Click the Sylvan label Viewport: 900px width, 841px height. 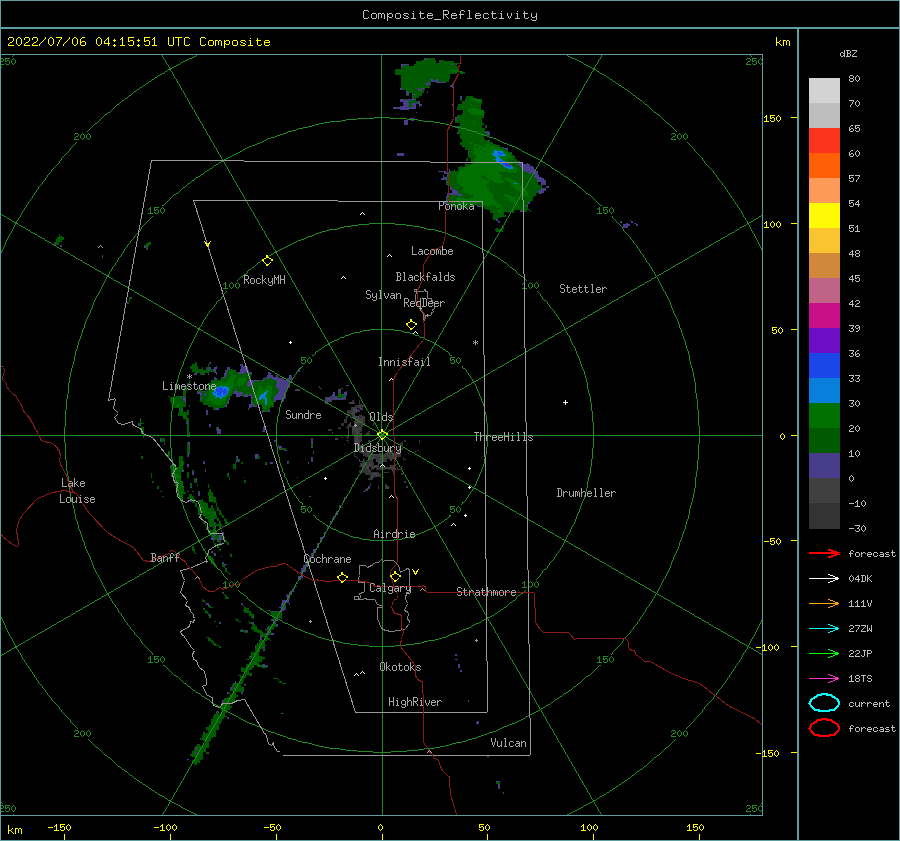(383, 295)
